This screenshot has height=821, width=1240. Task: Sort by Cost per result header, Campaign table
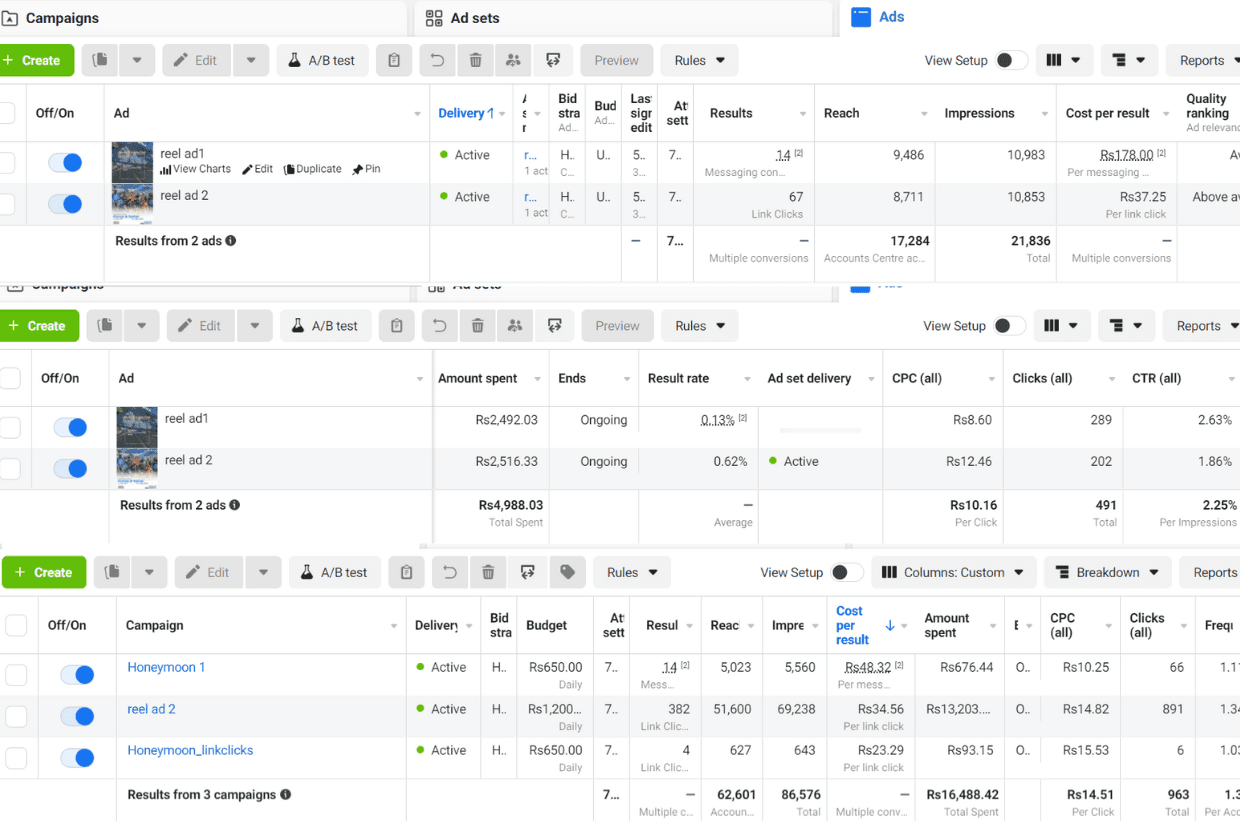coord(852,625)
